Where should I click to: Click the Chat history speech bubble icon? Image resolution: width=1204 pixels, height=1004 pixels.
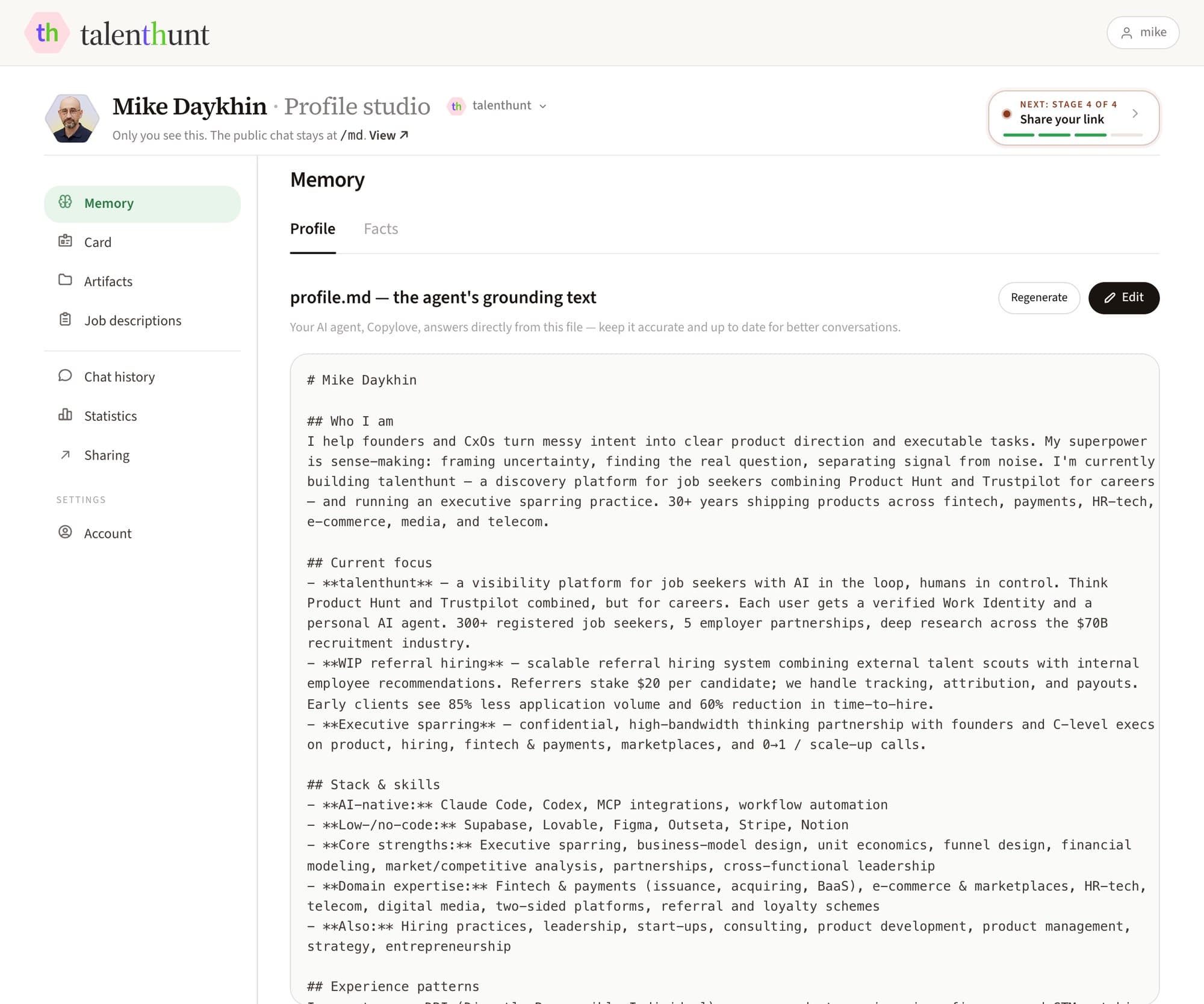pos(65,376)
